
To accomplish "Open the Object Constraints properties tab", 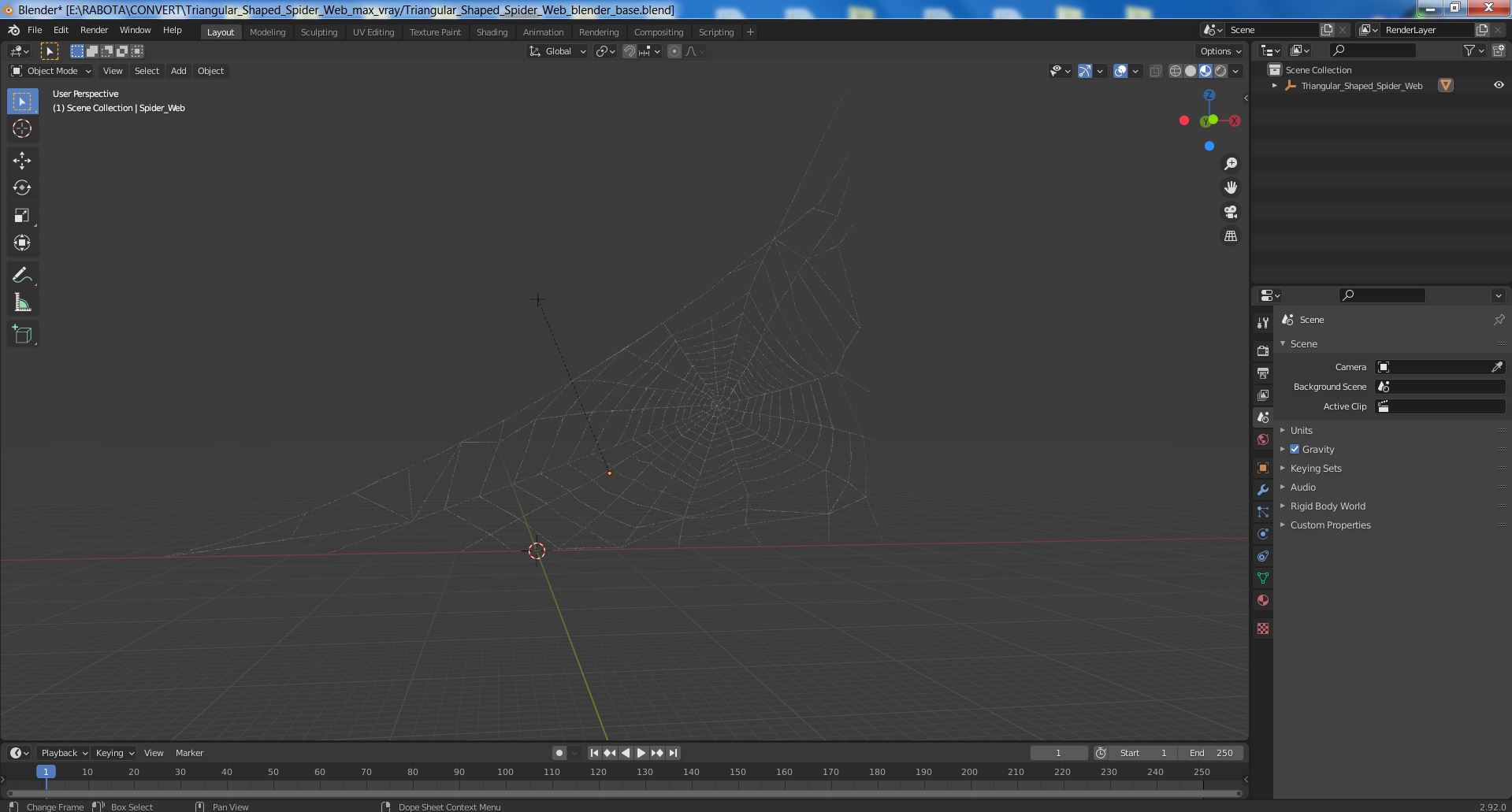I will [1263, 556].
